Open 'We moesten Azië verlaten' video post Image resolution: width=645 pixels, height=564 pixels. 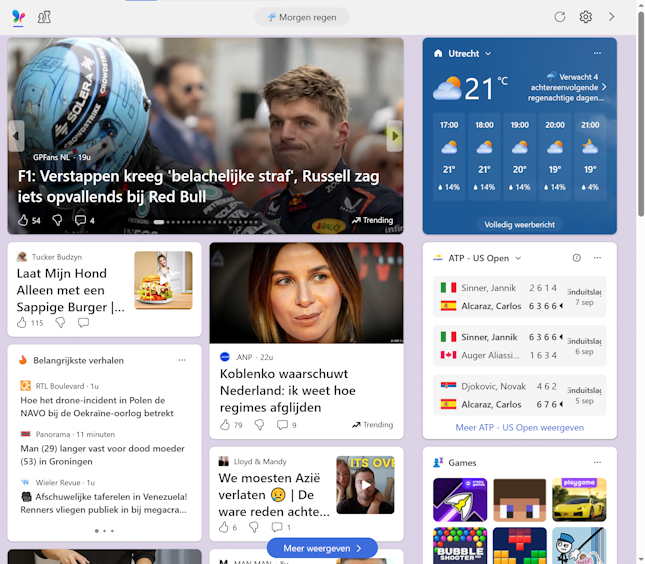(x=274, y=494)
